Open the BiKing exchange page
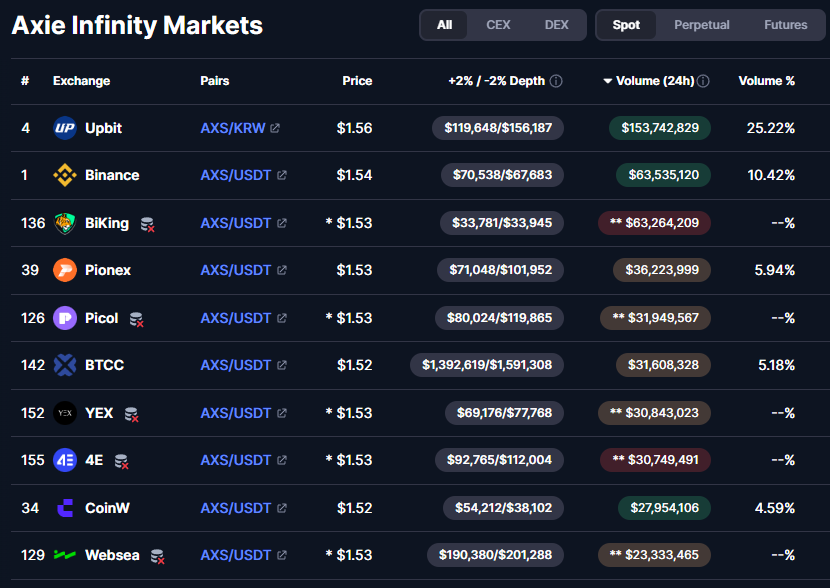The width and height of the screenshot is (830, 588). (x=107, y=223)
